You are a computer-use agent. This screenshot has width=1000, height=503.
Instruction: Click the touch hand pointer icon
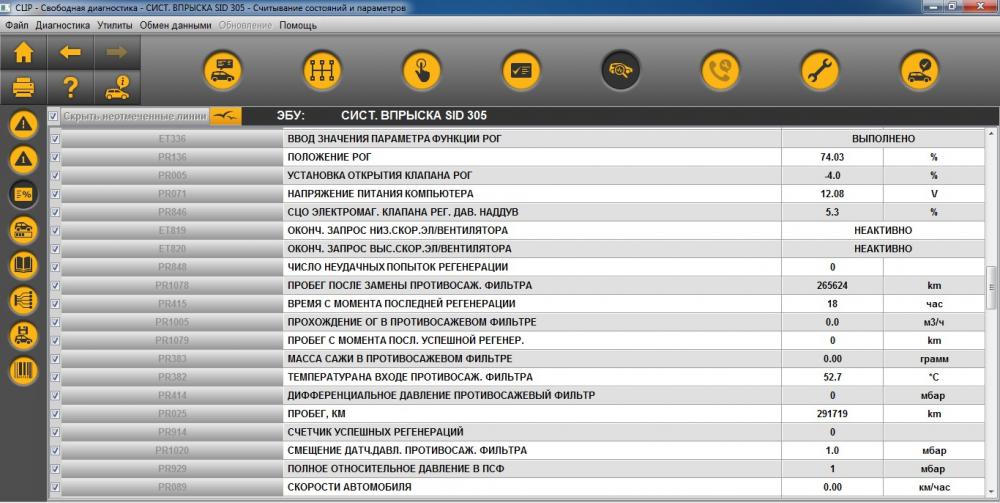[x=422, y=70]
